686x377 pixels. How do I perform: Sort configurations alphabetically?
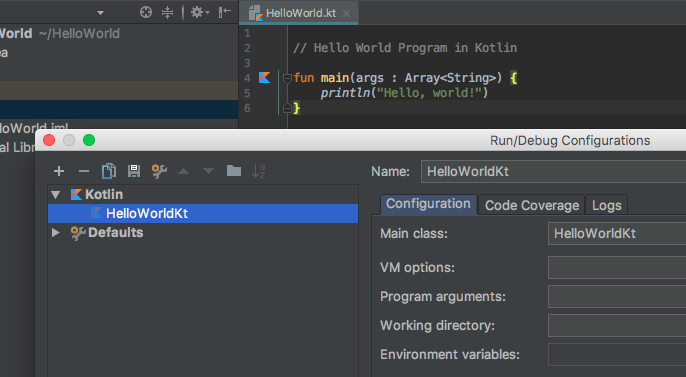click(x=259, y=171)
